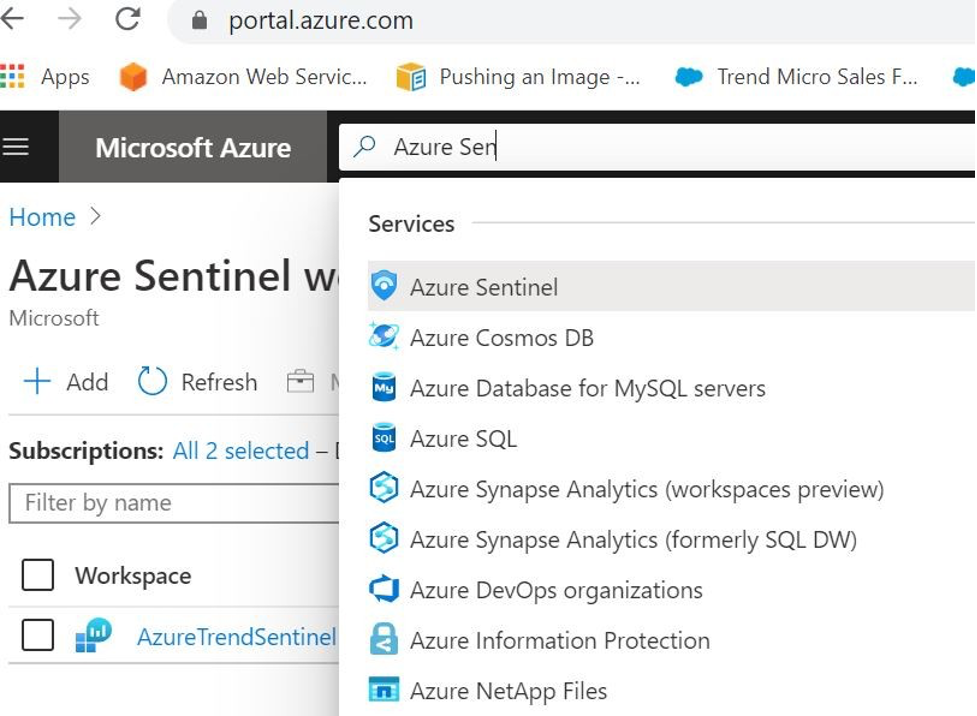Open the Pushing an Image bookmark icon
Image resolution: width=977 pixels, height=716 pixels.
pyautogui.click(x=411, y=77)
